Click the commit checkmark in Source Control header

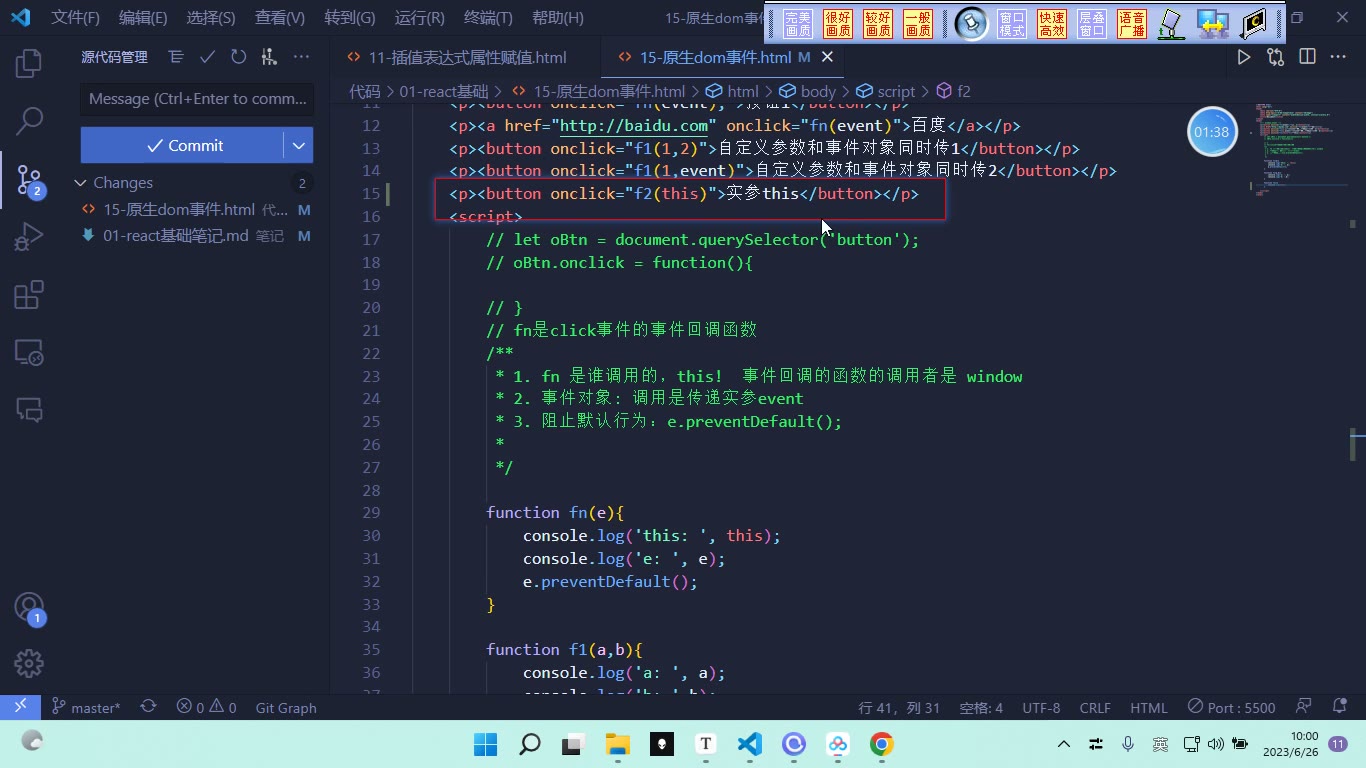[207, 57]
